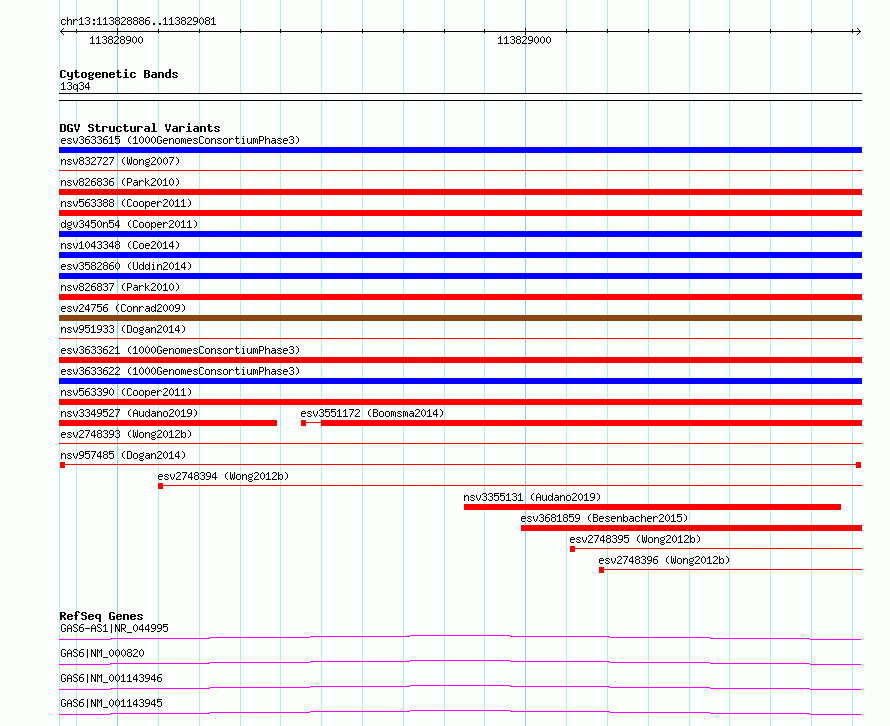Click the nsv1043348 blue variant bar
Viewport: 890px width, 726px height.
460,255
